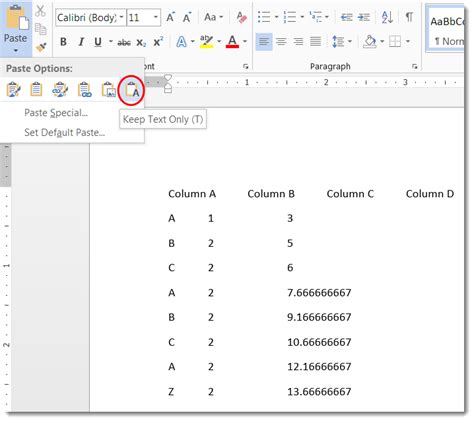
Task: Increase paragraph indent
Action: click(x=364, y=17)
